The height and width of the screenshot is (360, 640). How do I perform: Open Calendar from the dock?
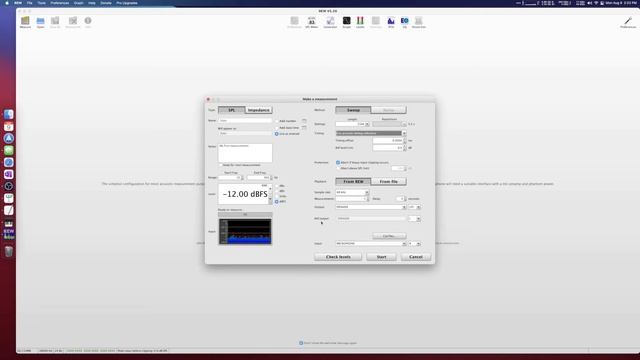pyautogui.click(x=9, y=127)
